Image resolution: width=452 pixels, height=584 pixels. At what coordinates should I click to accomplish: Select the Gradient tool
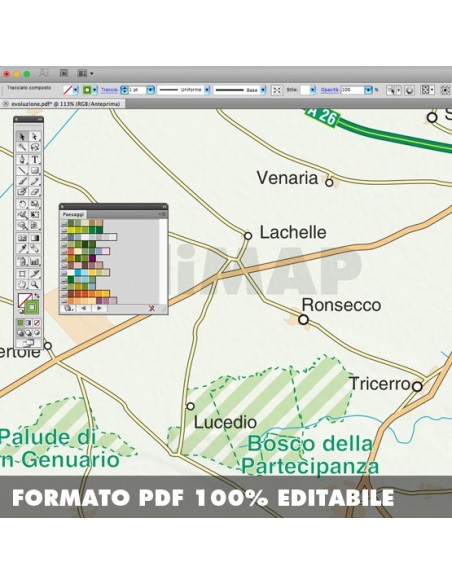click(35, 238)
